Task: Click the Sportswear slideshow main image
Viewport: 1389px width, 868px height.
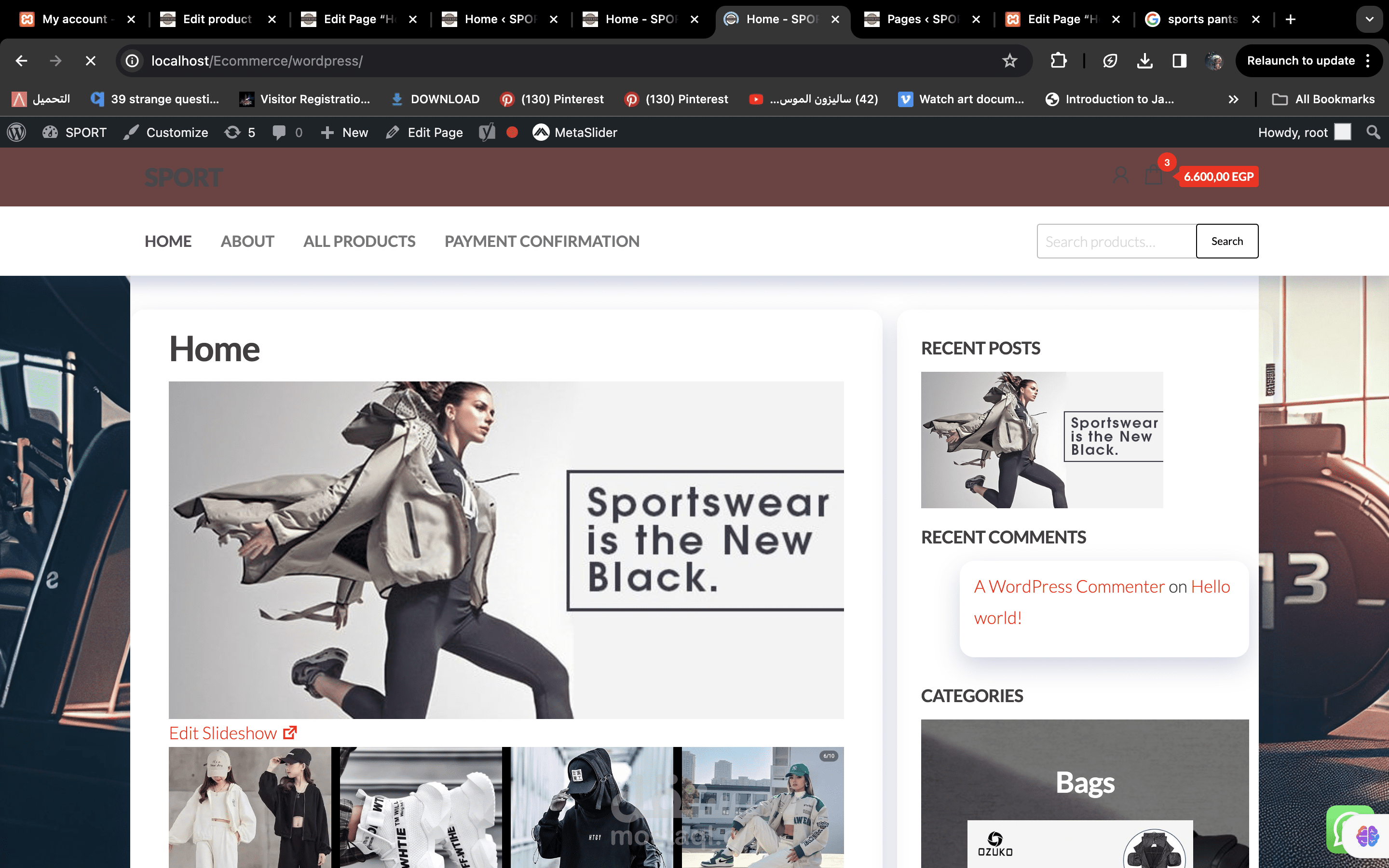Action: click(506, 550)
